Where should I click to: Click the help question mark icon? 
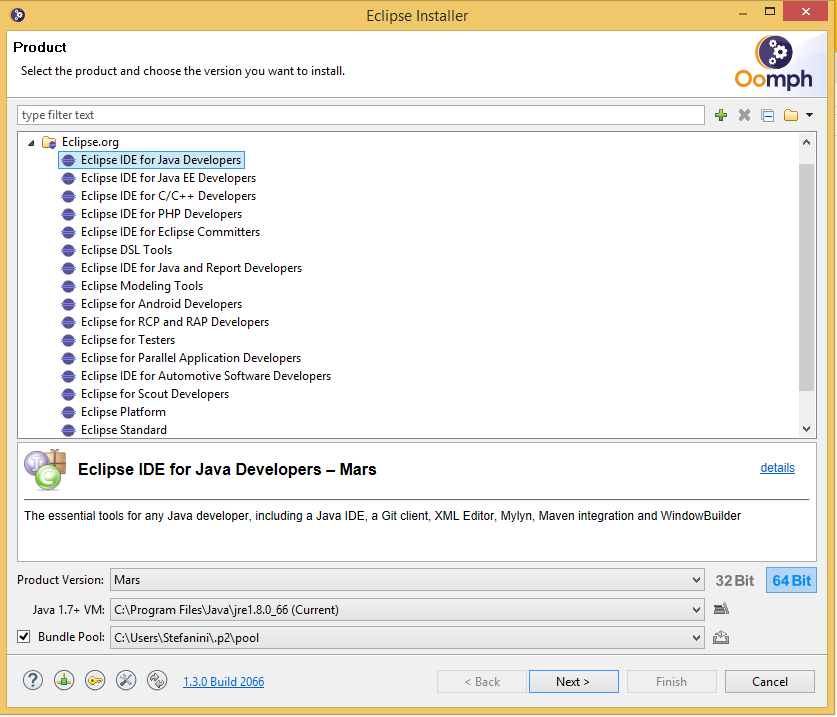point(33,681)
